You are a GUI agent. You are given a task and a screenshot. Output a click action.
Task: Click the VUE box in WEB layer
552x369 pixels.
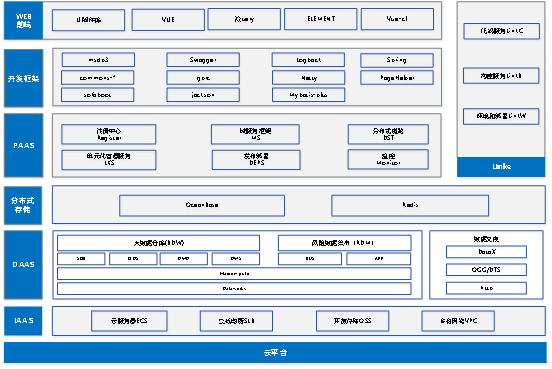tap(168, 19)
